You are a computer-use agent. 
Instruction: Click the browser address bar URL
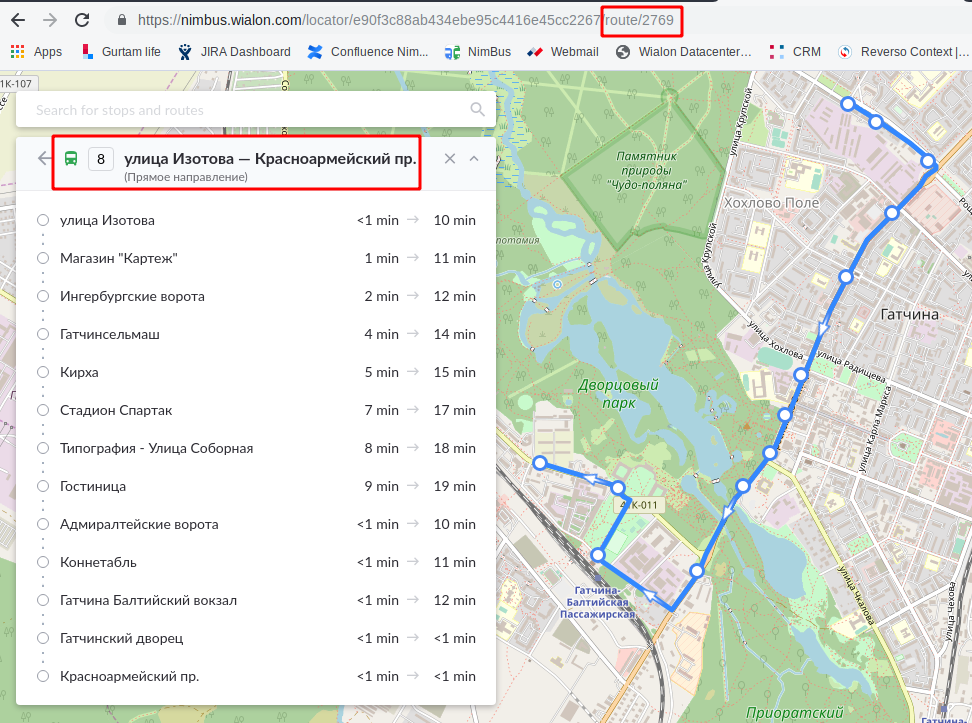click(x=400, y=20)
